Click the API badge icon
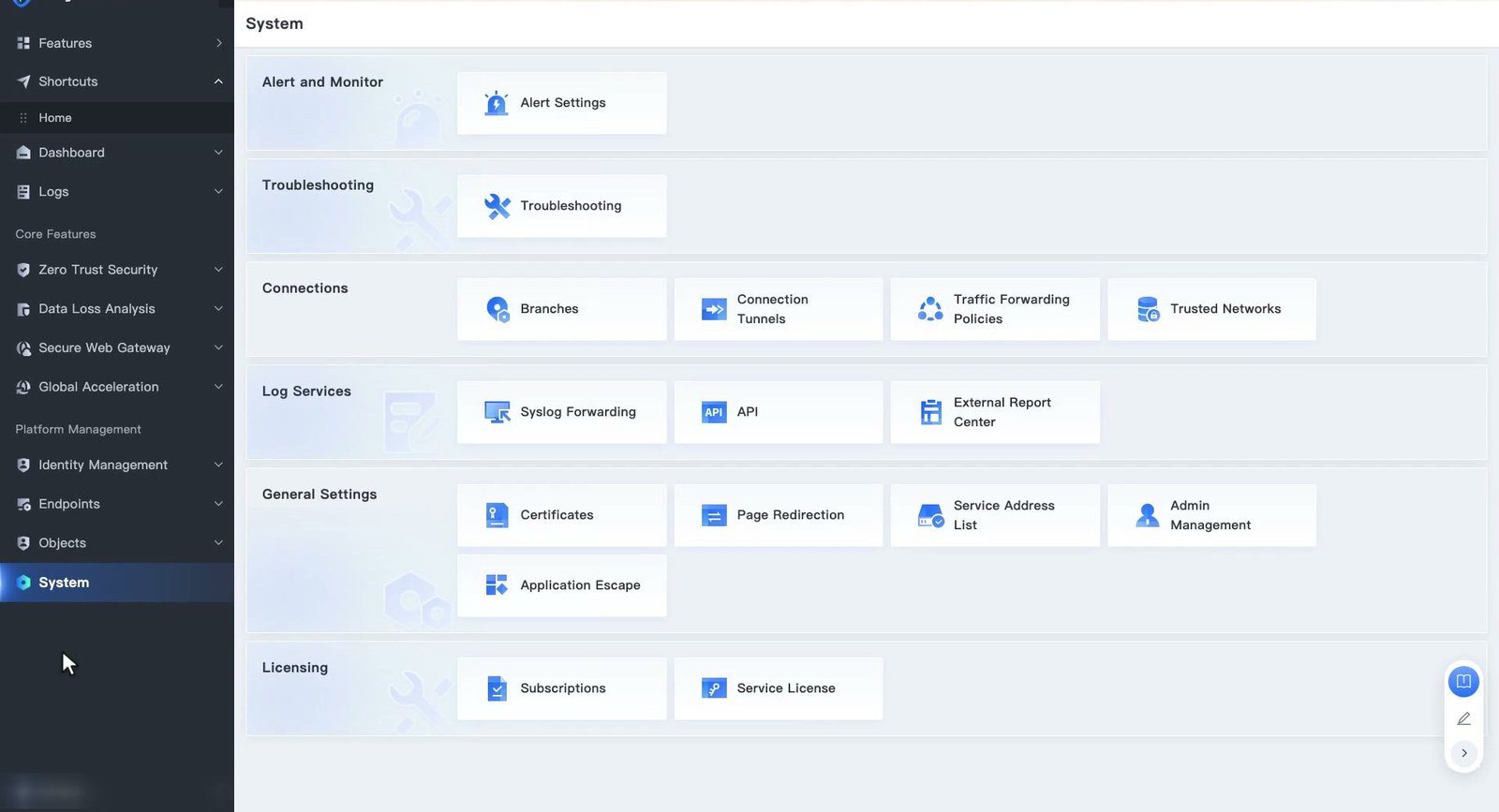 click(714, 412)
